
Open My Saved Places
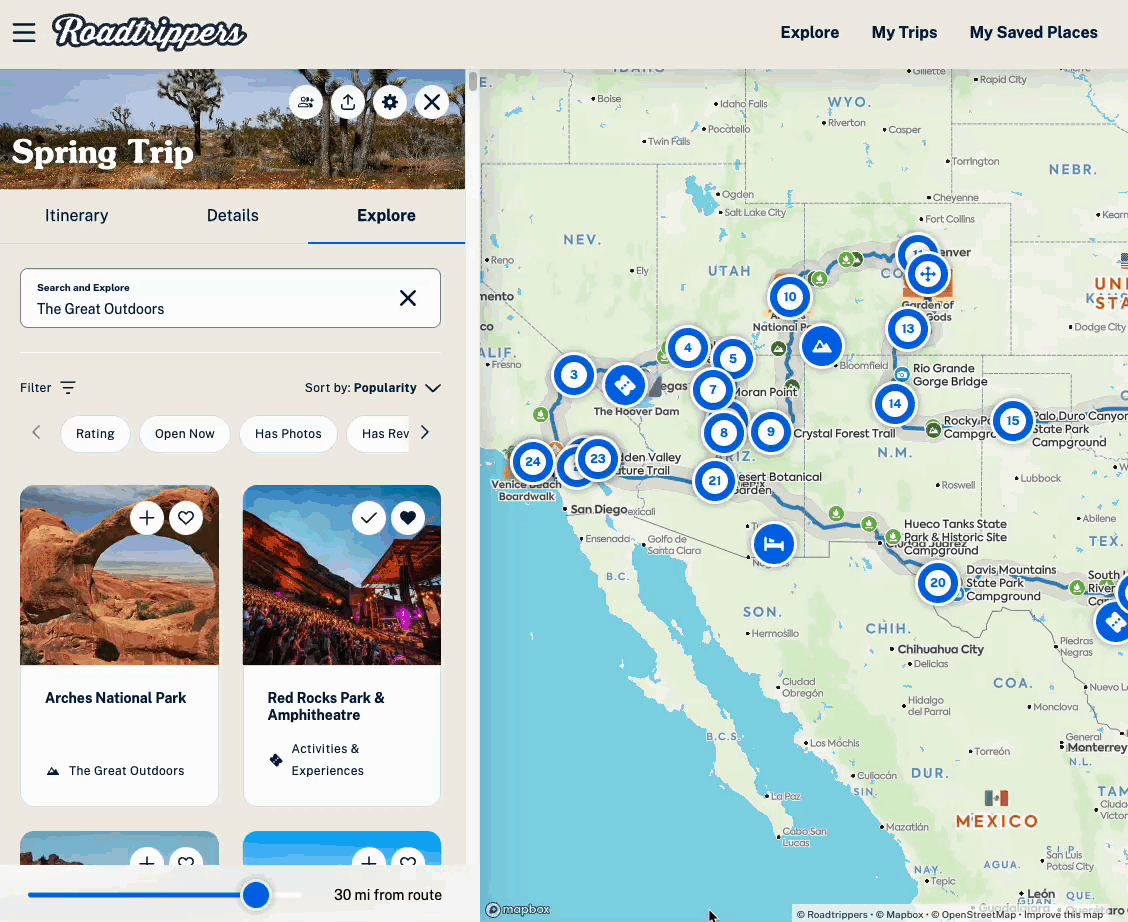pos(1033,32)
